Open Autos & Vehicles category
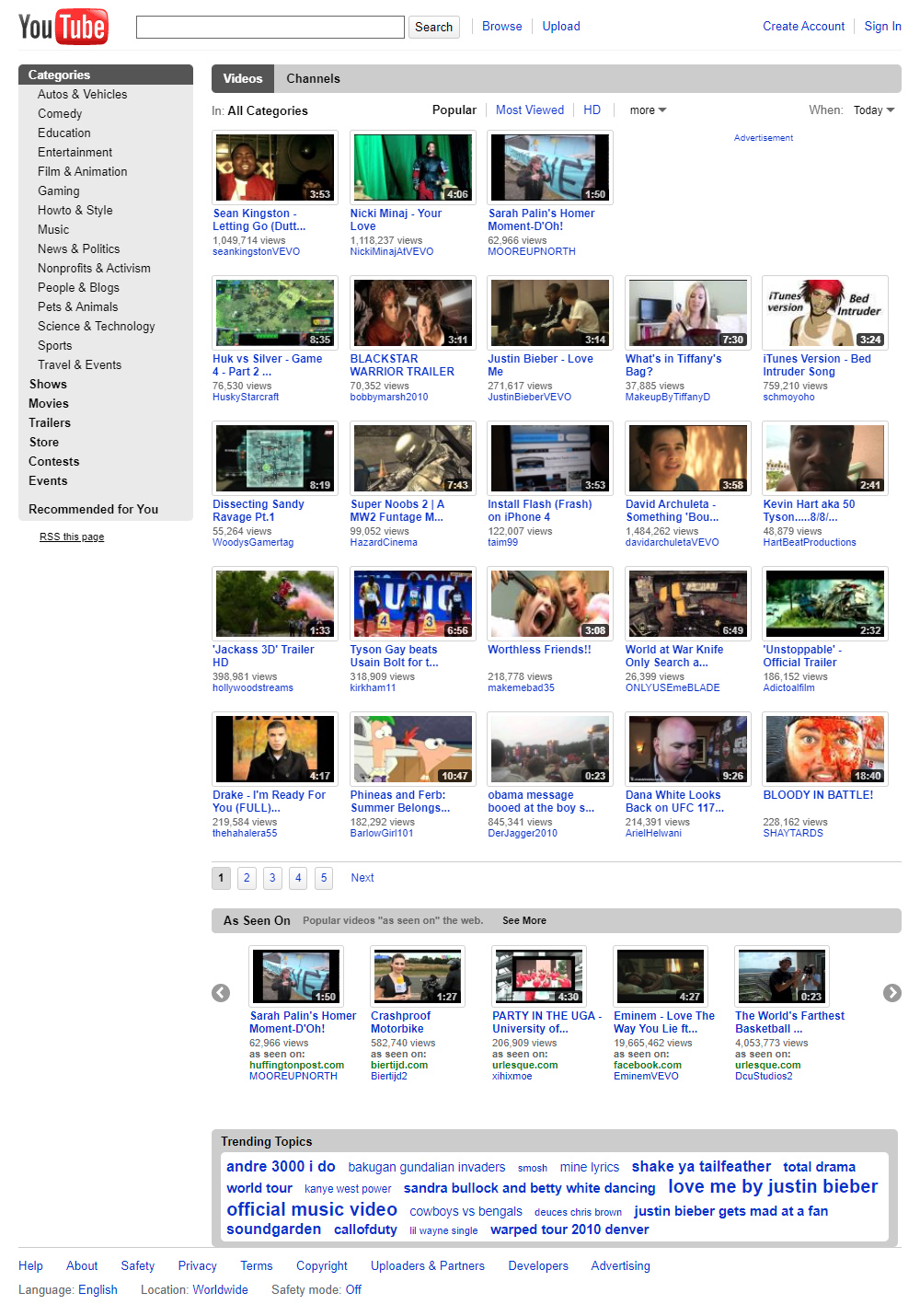Image resolution: width=920 pixels, height=1316 pixels. [82, 95]
